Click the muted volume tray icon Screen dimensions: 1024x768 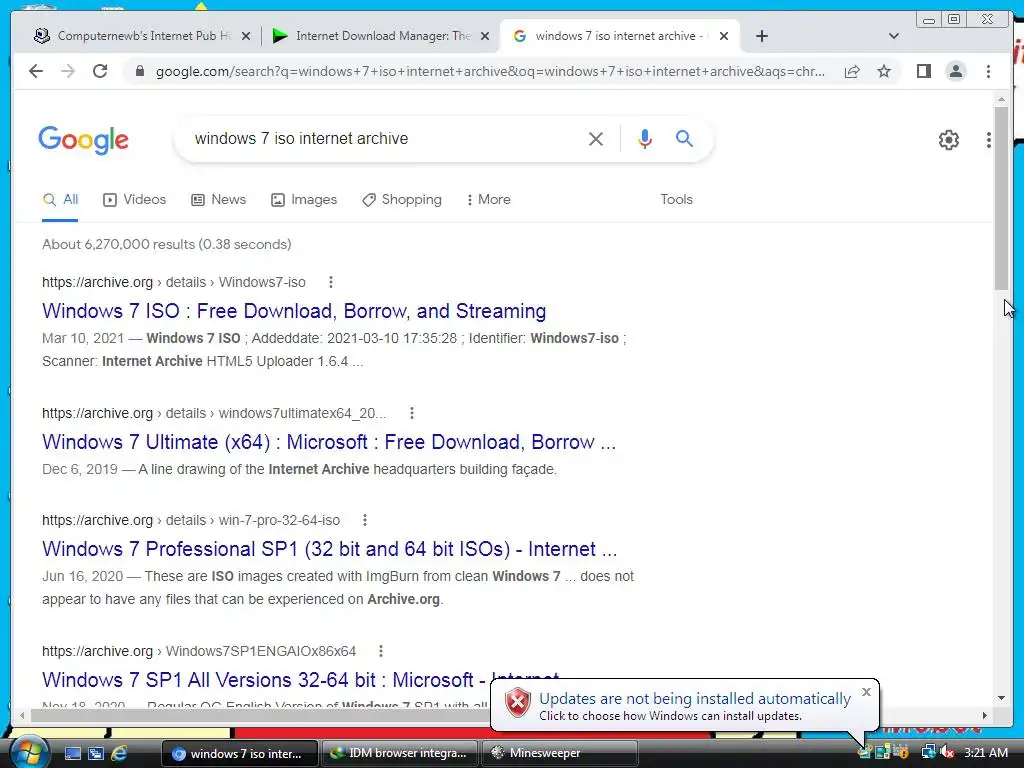pos(946,753)
